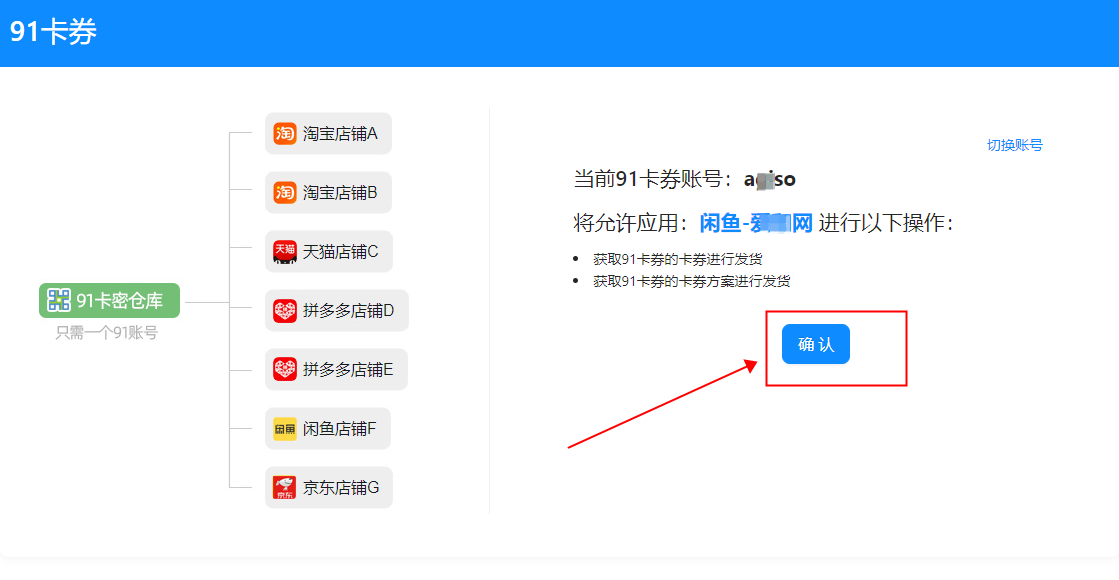Click the 当前91卡券账号 account line

click(685, 179)
